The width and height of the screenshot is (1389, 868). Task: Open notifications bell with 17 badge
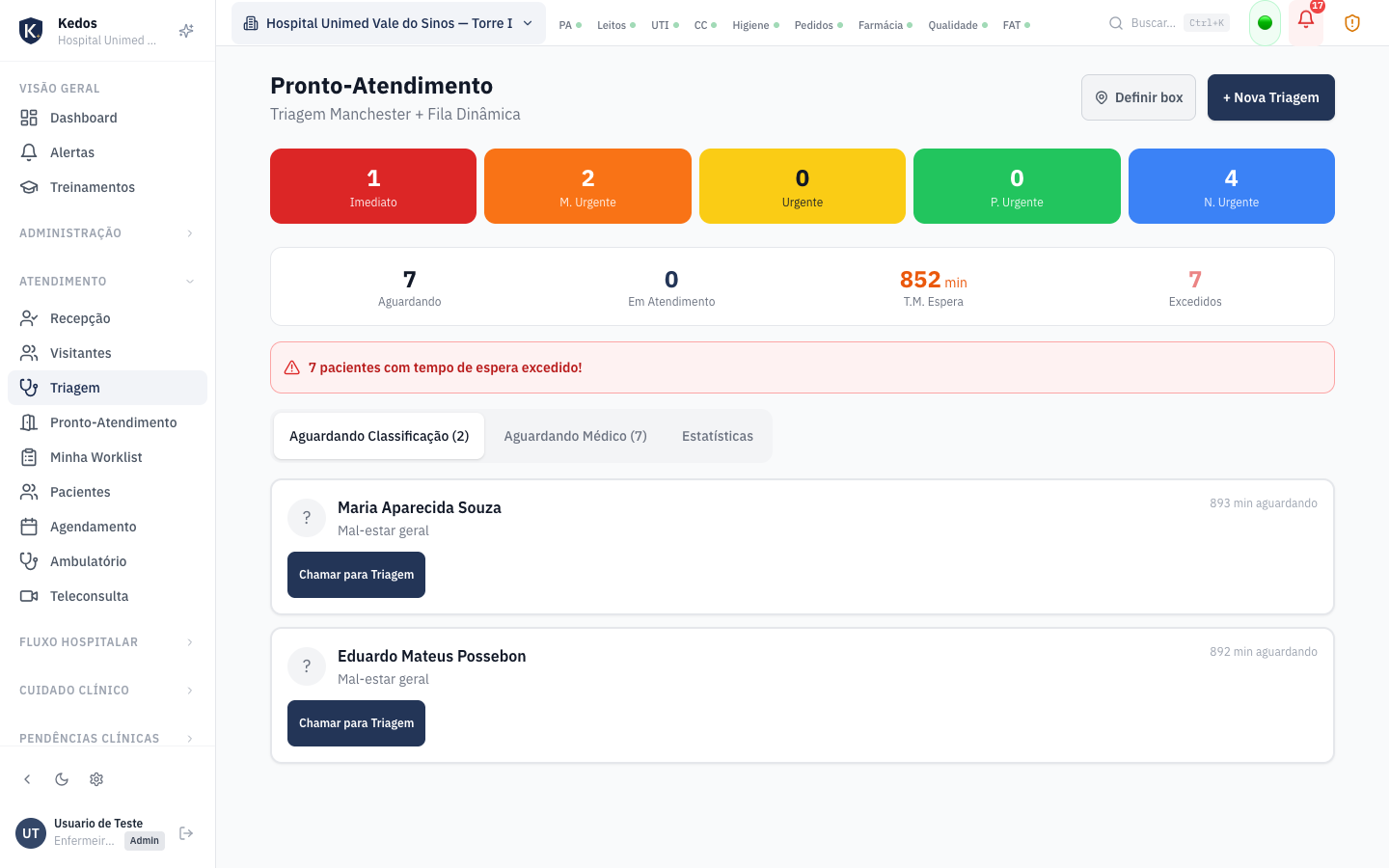point(1306,22)
